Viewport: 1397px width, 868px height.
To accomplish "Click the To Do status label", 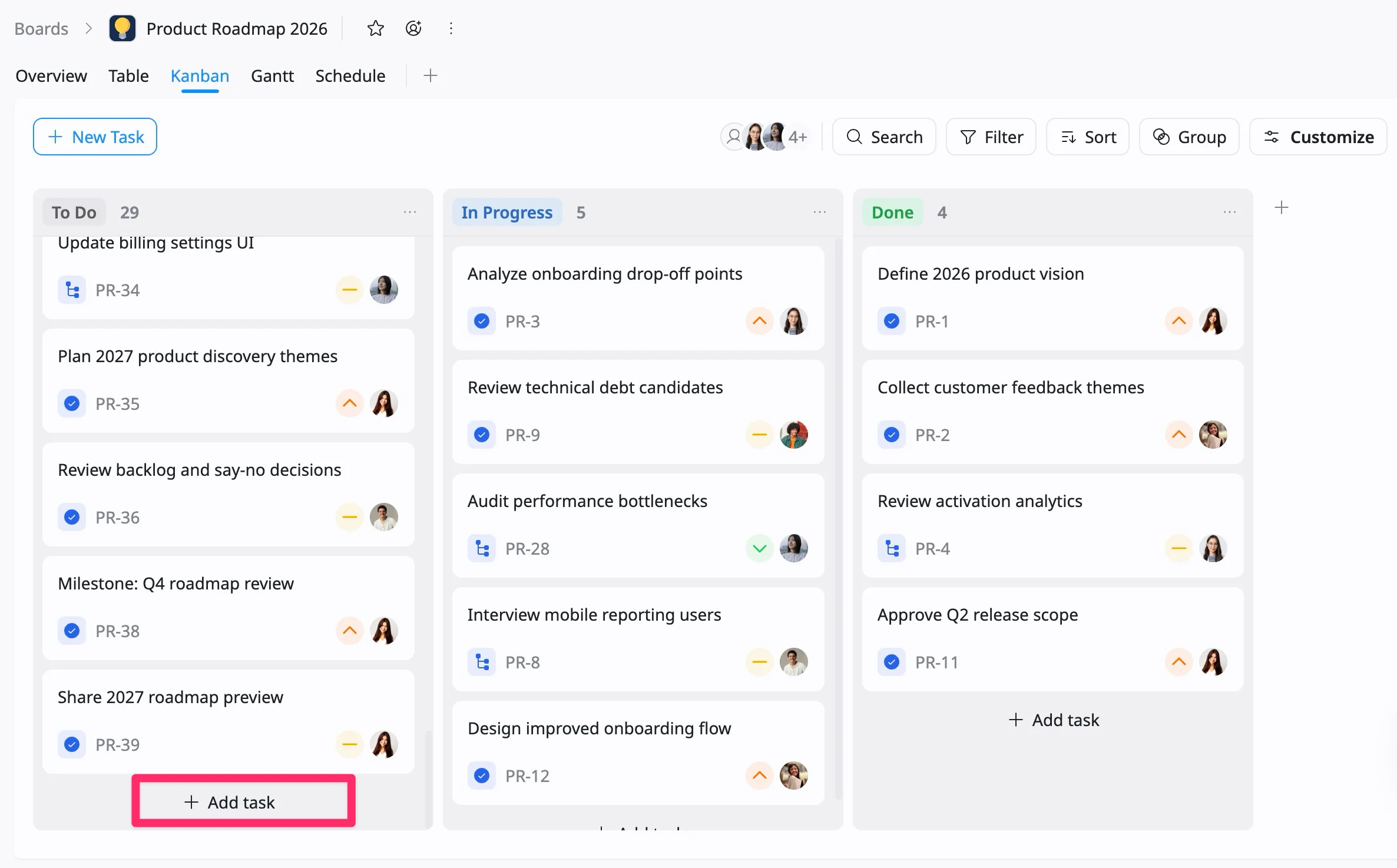I will (74, 212).
